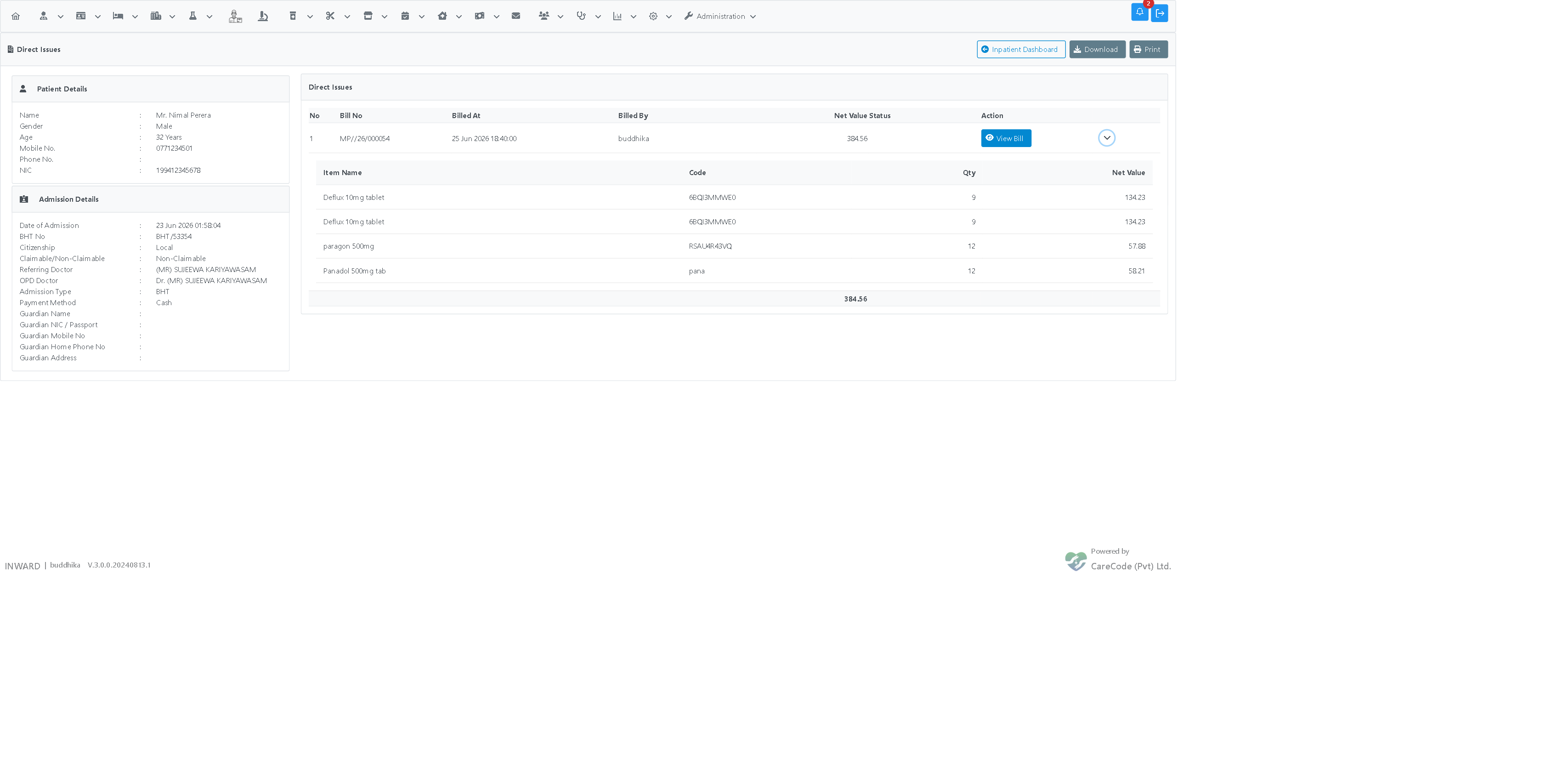The width and height of the screenshot is (1568, 772).
Task: Open the scissors (theatre) menu icon
Action: pos(330,17)
